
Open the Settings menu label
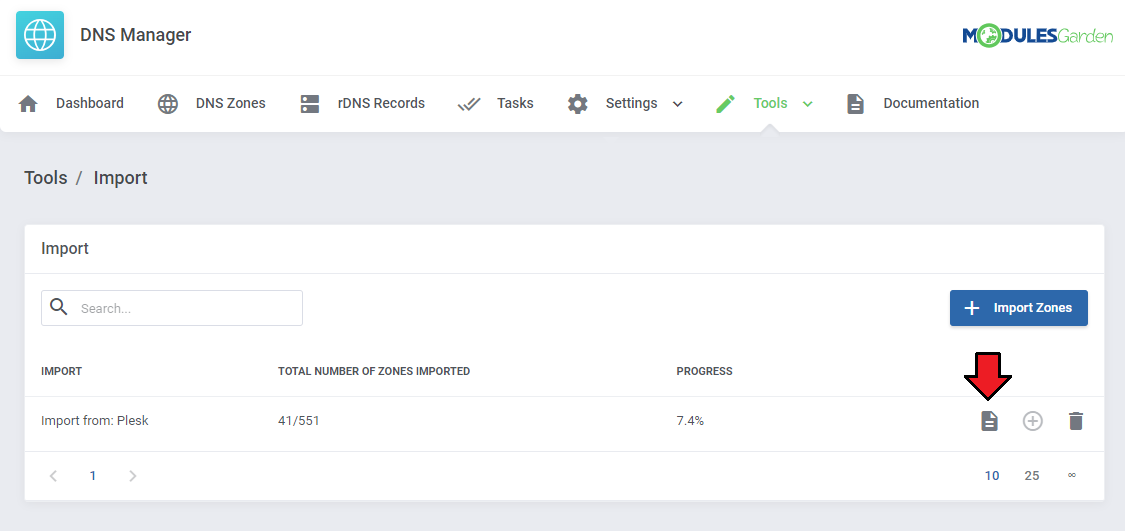point(631,103)
